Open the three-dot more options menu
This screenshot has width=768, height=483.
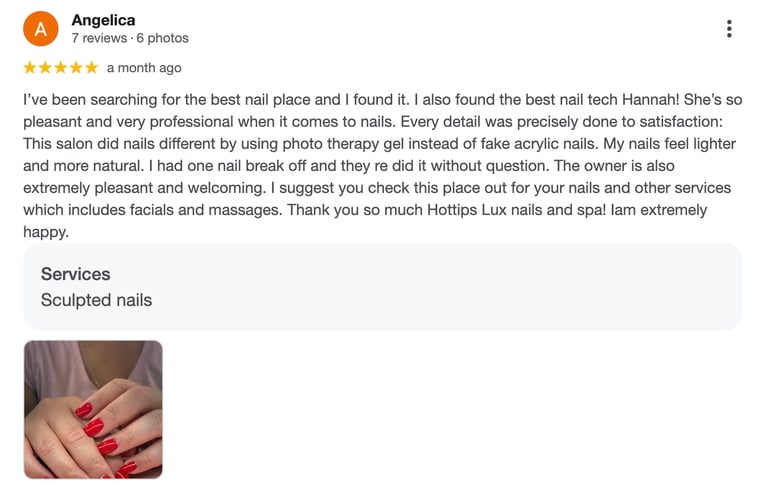tap(729, 29)
